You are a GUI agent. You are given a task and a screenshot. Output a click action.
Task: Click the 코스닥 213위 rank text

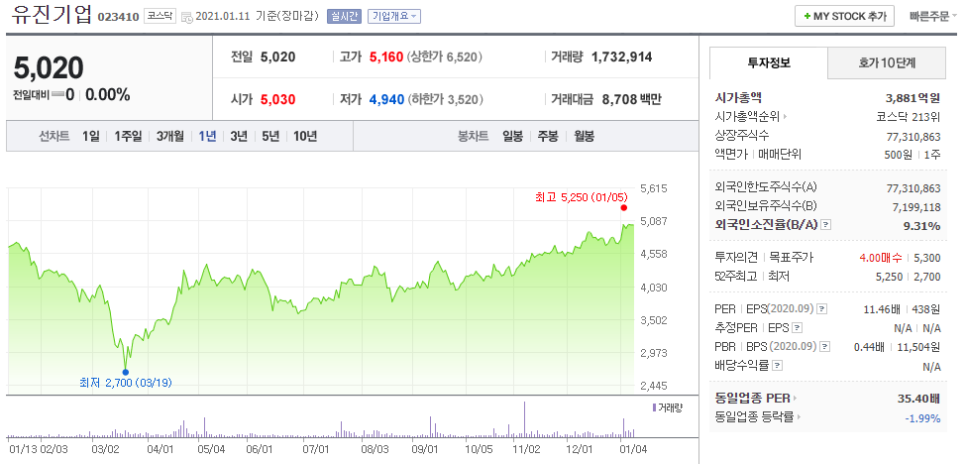pos(909,116)
